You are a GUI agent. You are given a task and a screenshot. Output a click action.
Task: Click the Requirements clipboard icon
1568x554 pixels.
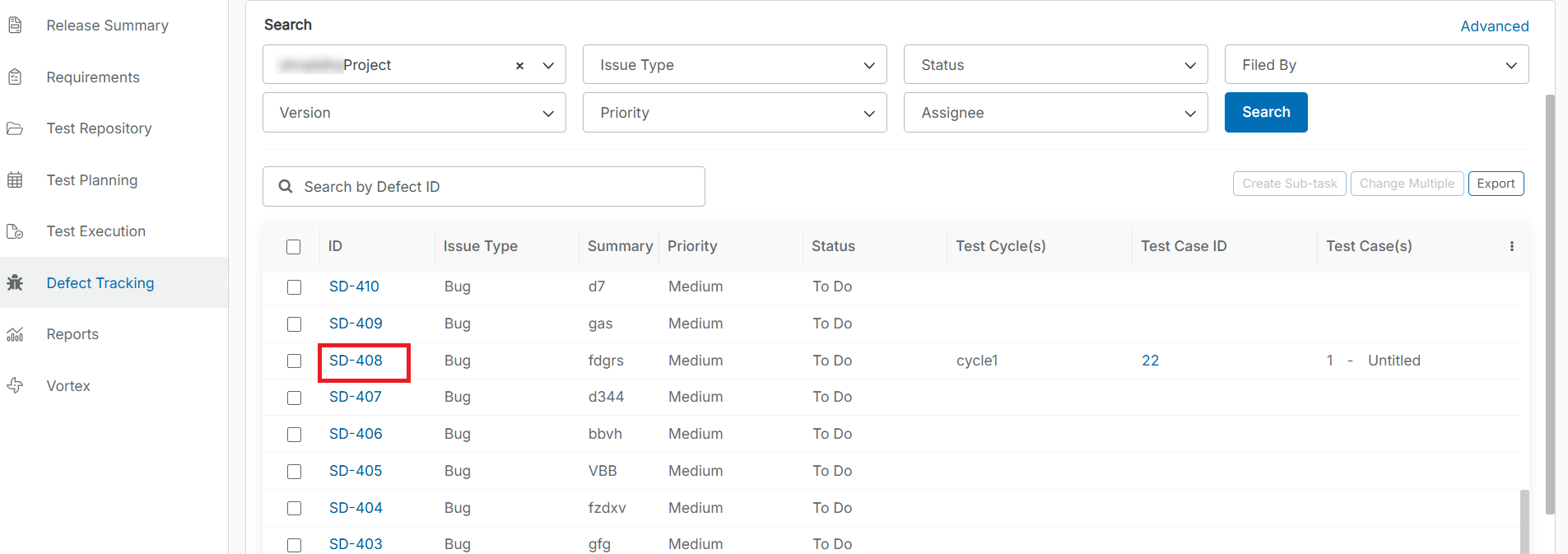coord(15,77)
